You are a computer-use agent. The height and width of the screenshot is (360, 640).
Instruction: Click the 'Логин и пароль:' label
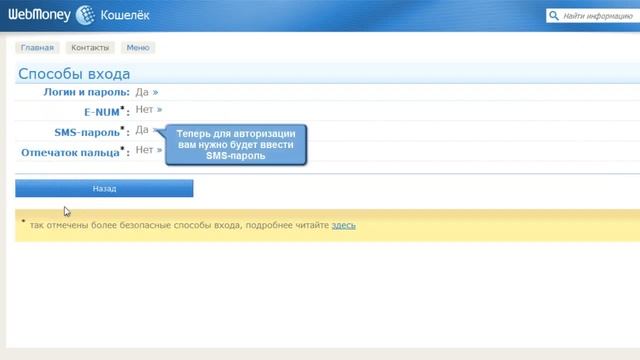tap(87, 92)
